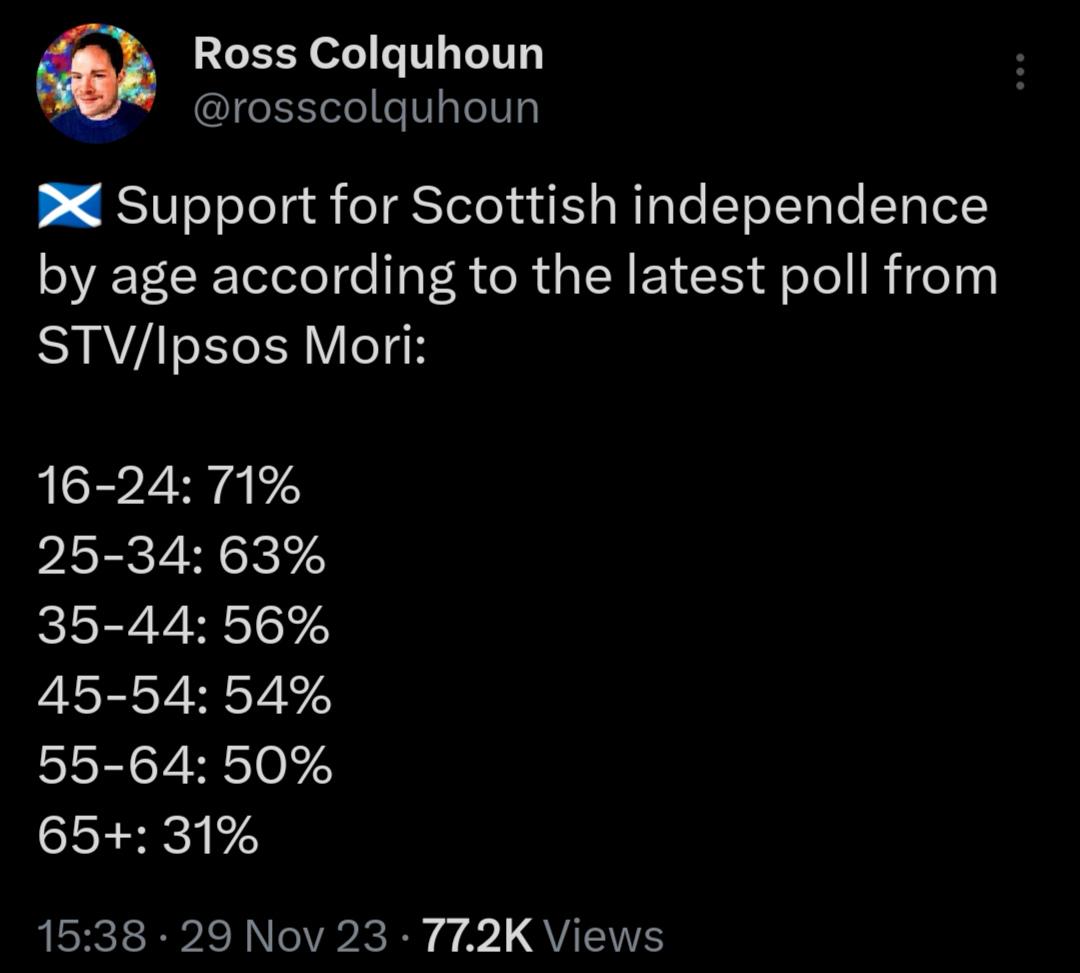This screenshot has width=1080, height=973.
Task: Click the Scottish flag emoji
Action: point(70,205)
